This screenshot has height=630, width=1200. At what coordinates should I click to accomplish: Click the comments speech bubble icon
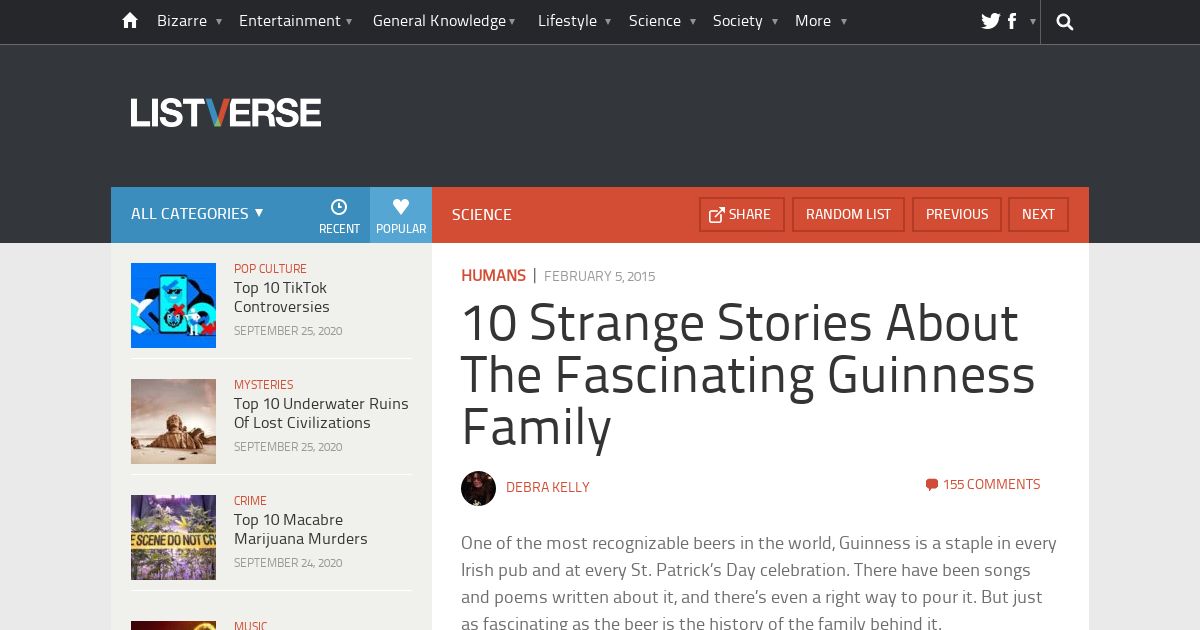click(932, 485)
